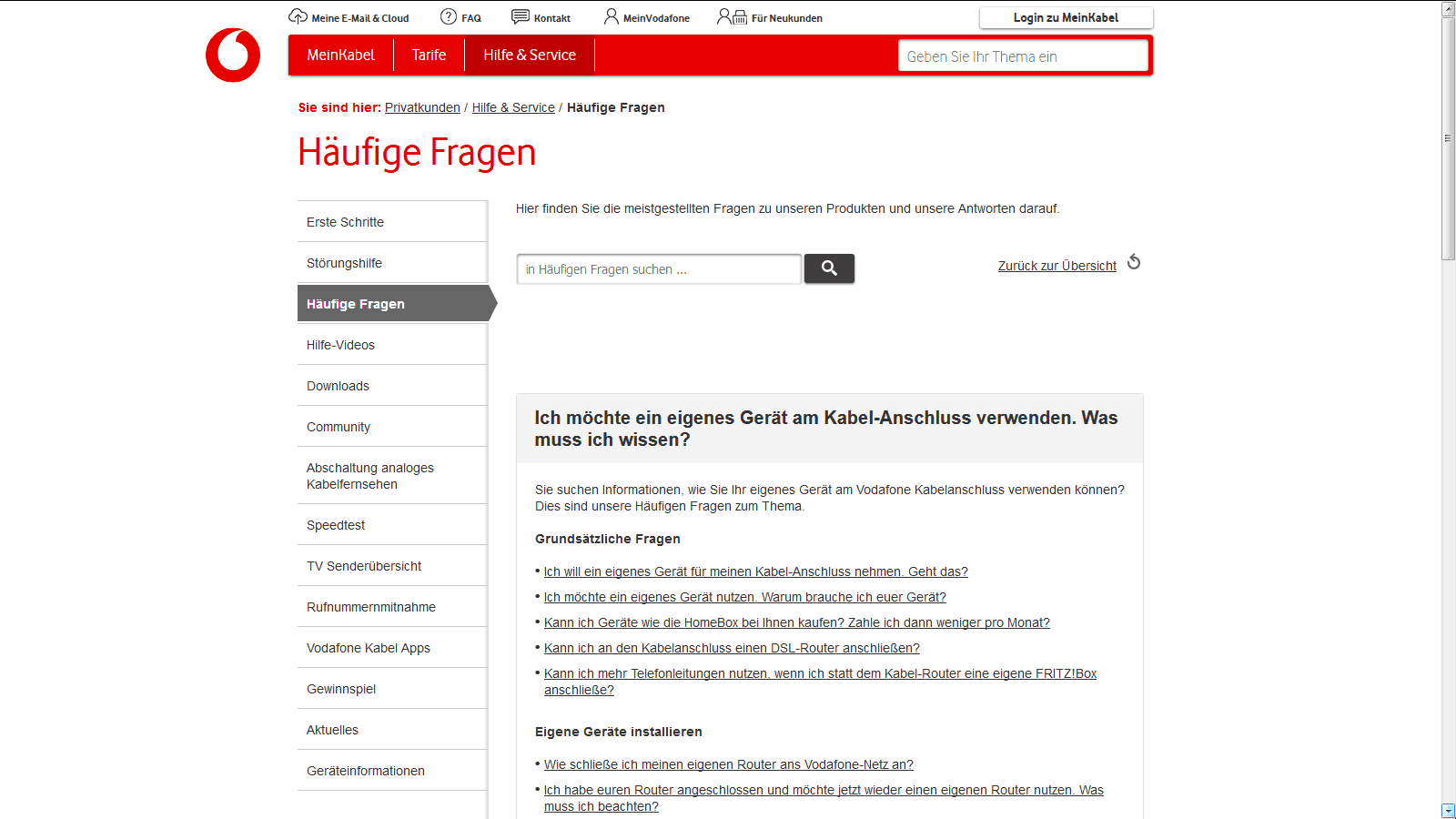Open Geräteinformationen in sidebar
Image resolution: width=1456 pixels, height=819 pixels.
click(x=392, y=771)
